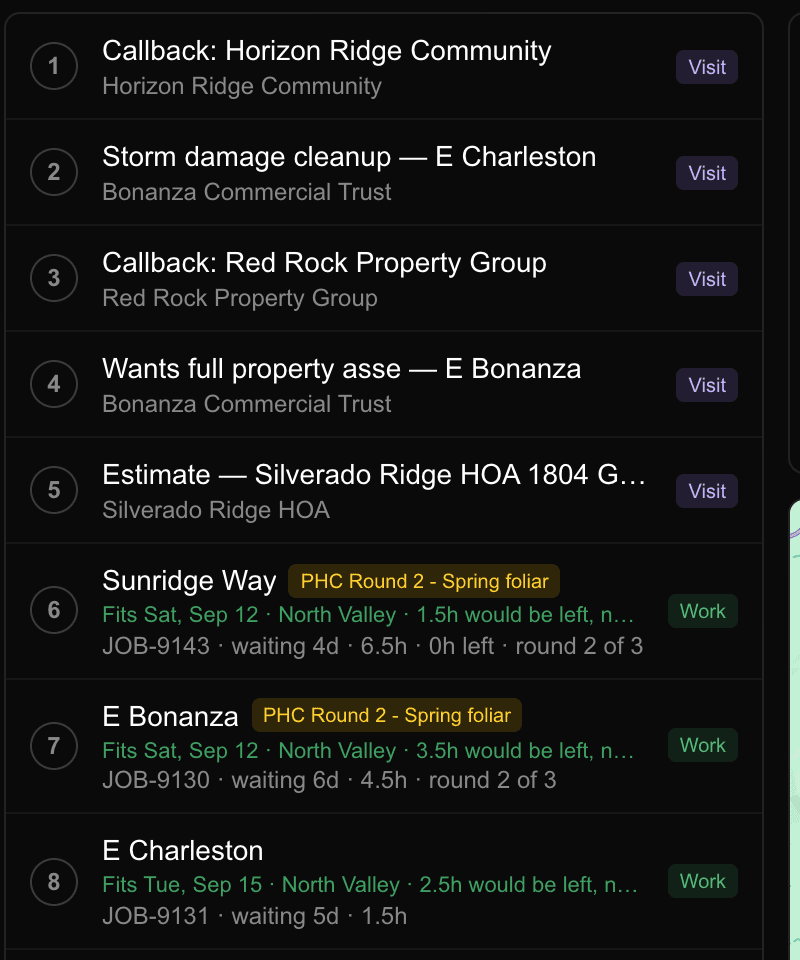Click the number 6 circle badge
This screenshot has width=800, height=960.
54,610
